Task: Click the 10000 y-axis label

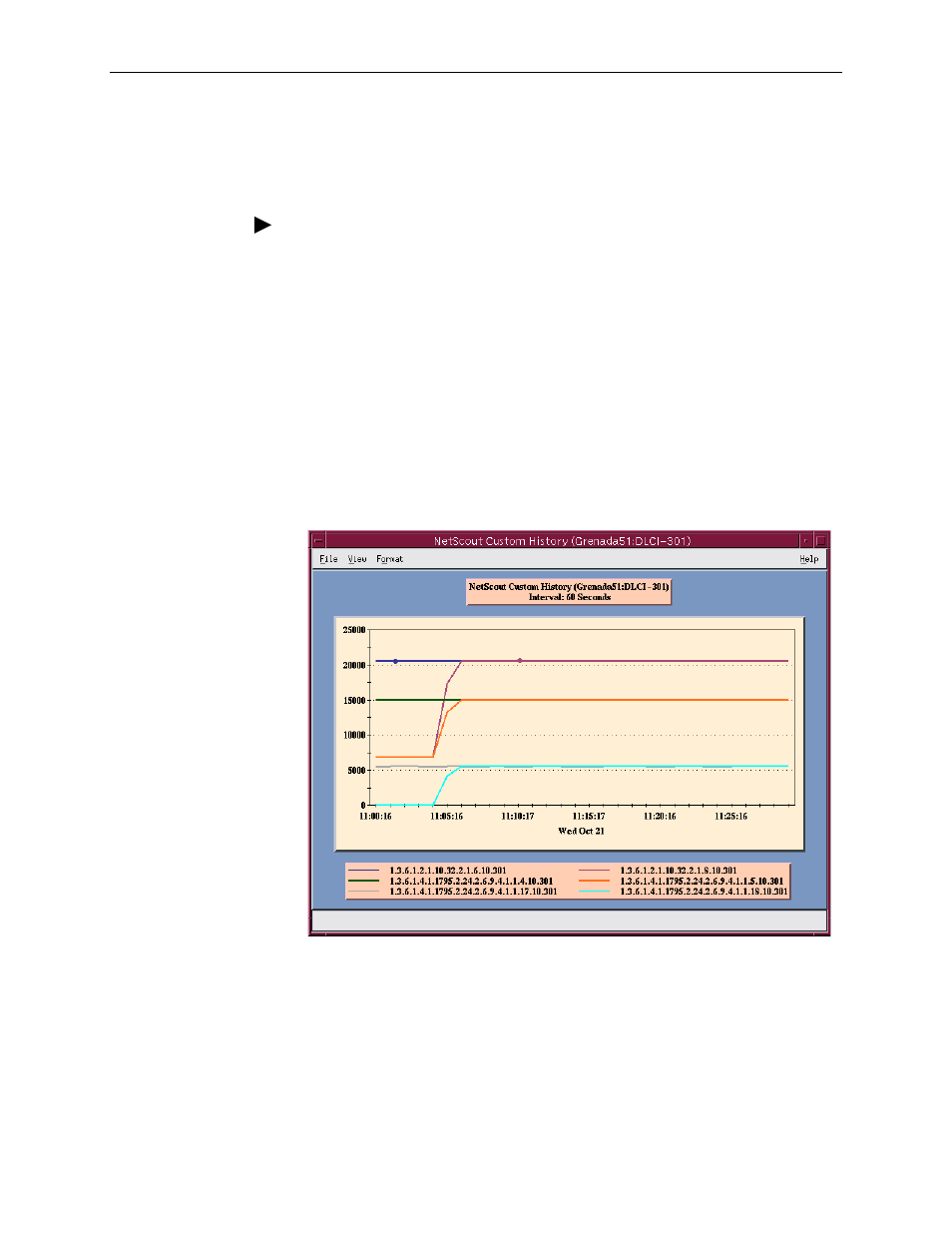Action: (x=354, y=735)
